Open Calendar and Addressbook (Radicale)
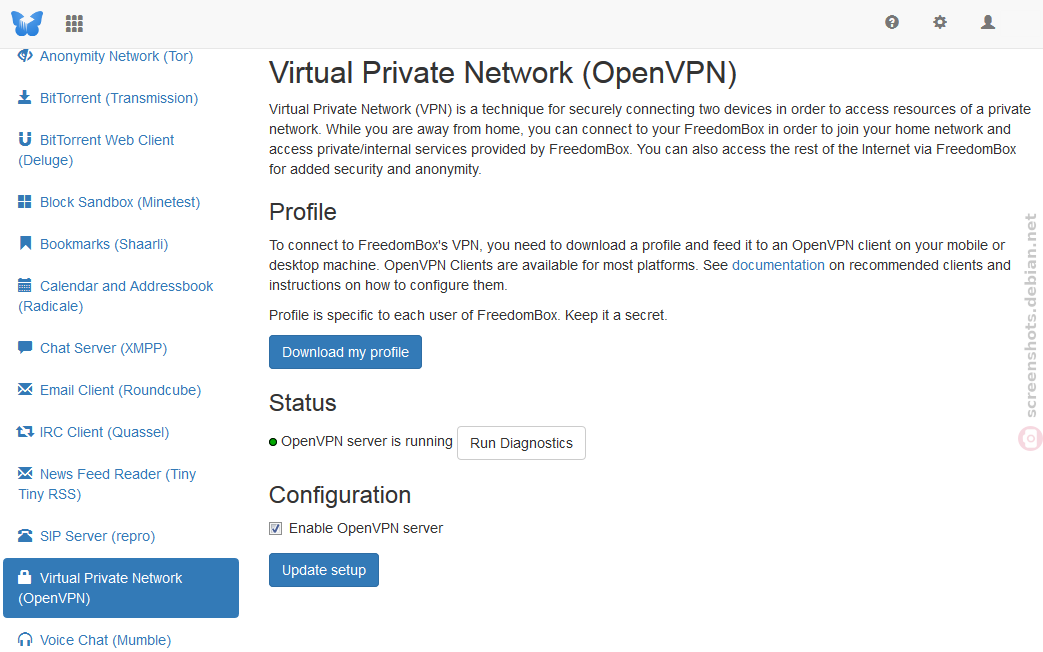Screen dimensions: 1043x652 pos(115,296)
